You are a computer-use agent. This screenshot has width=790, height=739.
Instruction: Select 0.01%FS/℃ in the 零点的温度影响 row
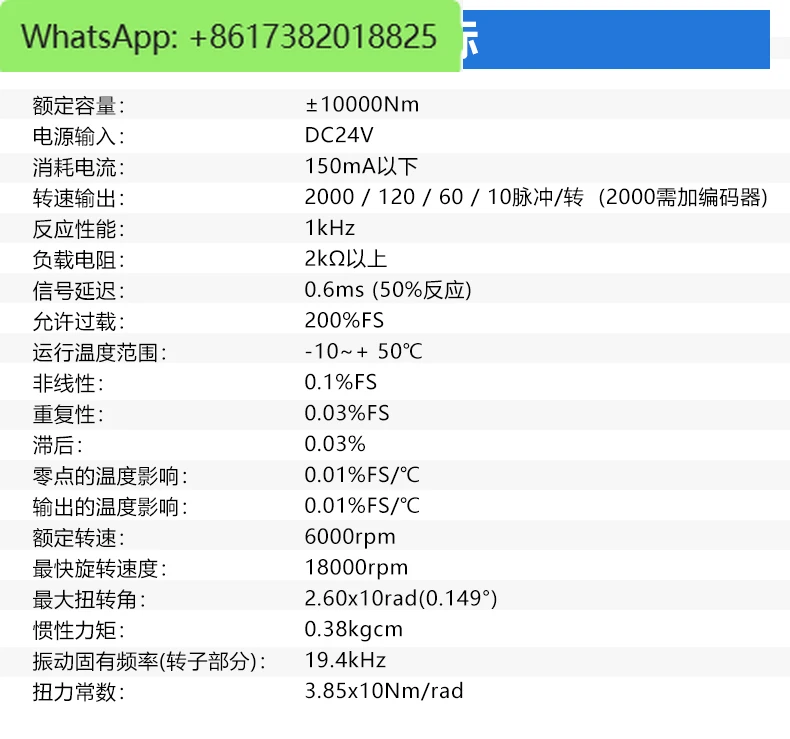point(362,475)
